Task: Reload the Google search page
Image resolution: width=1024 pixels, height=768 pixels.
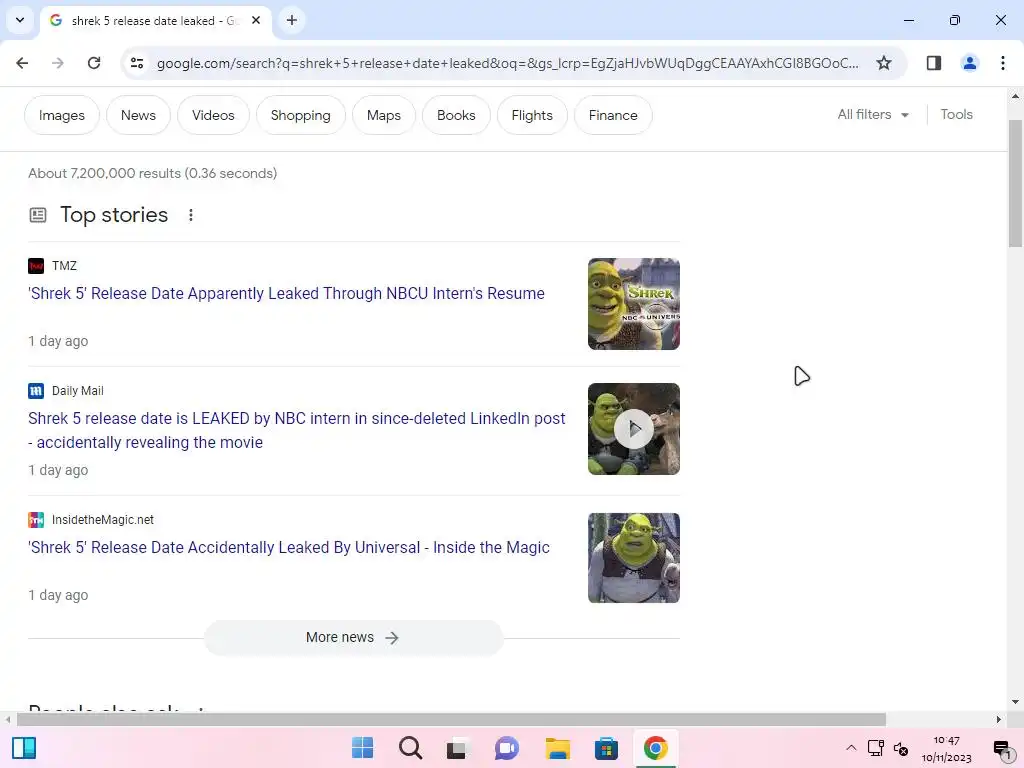Action: tap(94, 63)
